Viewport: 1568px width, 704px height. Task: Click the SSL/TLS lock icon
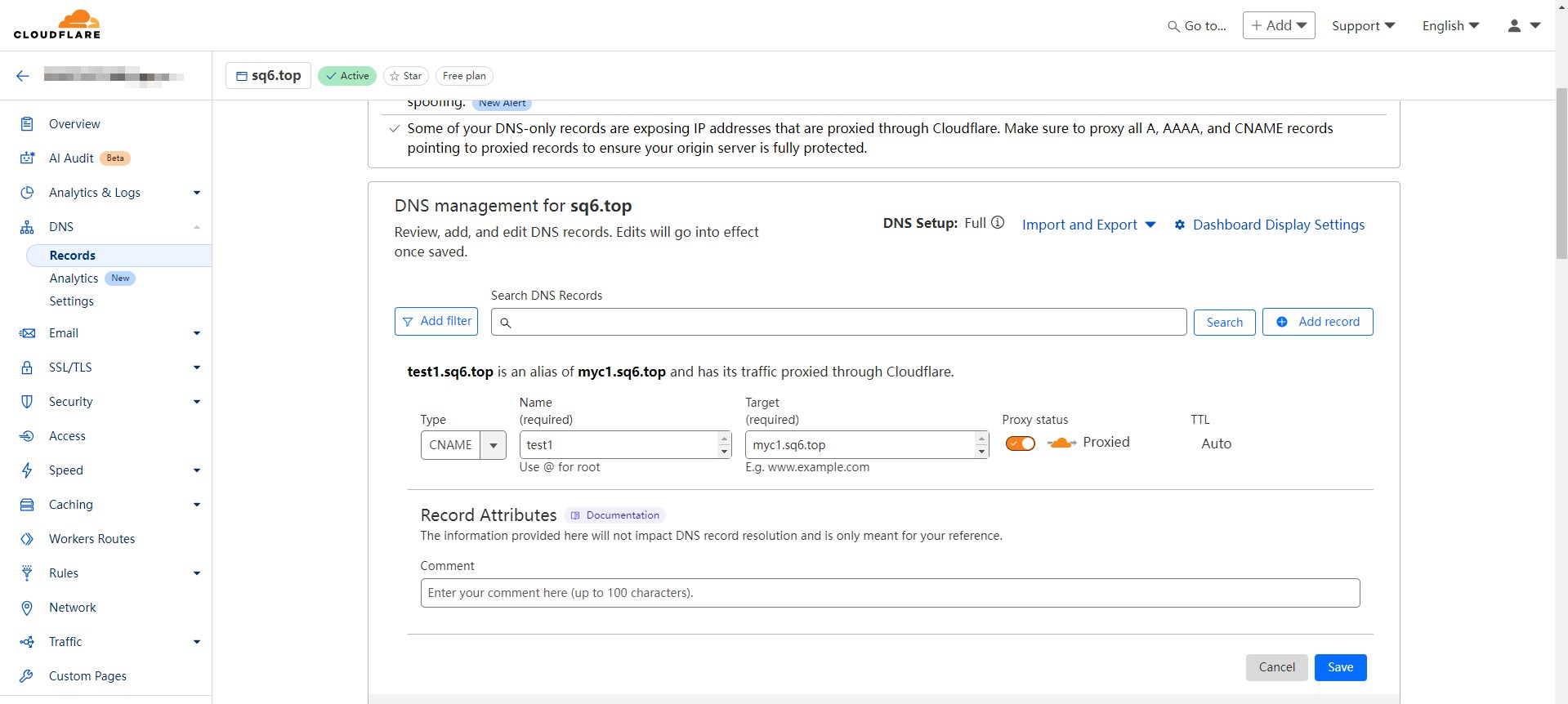(27, 368)
